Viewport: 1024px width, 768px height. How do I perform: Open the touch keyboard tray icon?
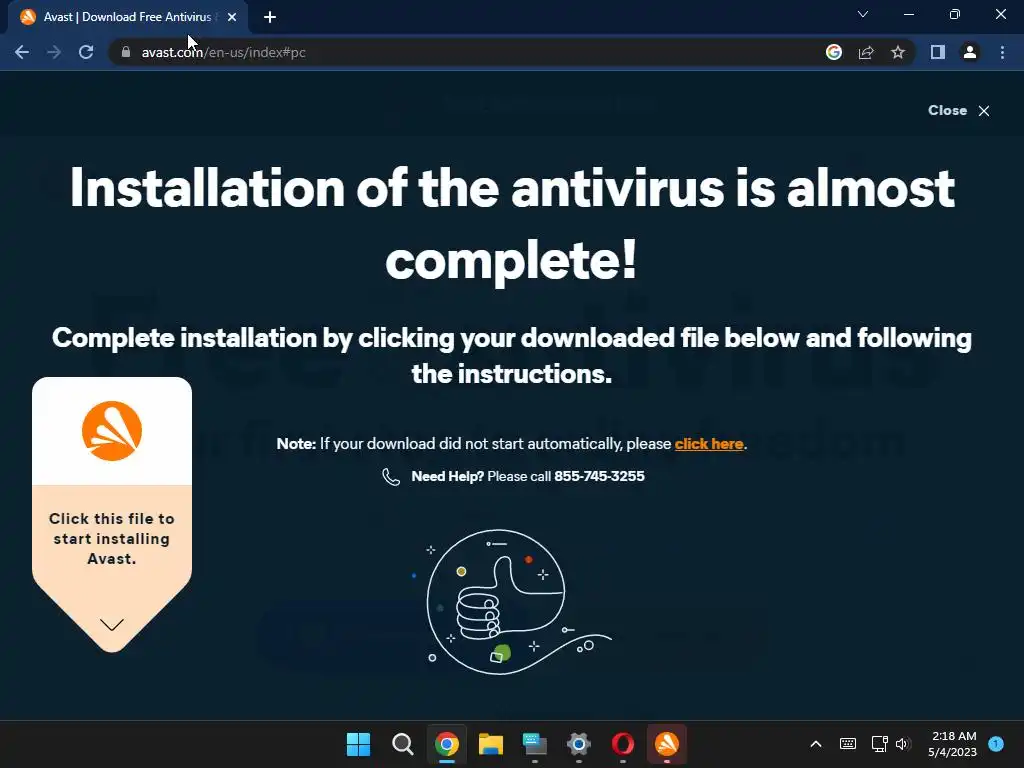tap(848, 744)
